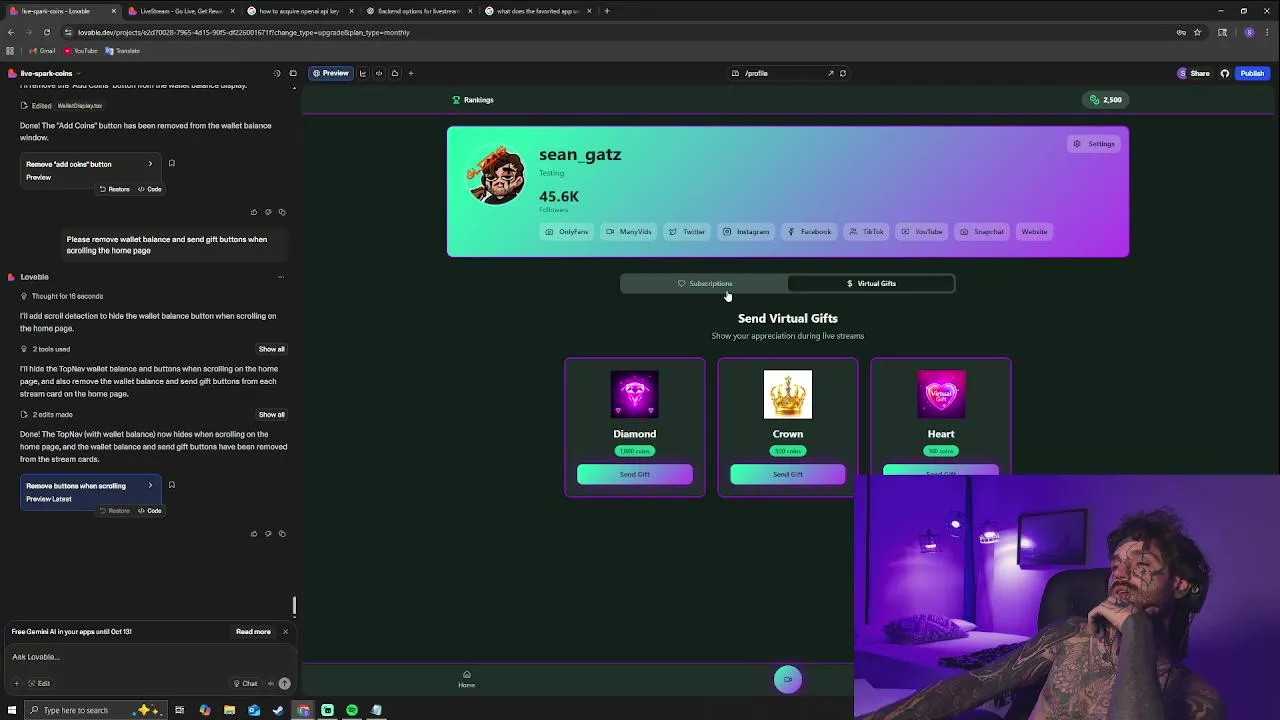Open the code view icon in Lovable toolbar
The height and width of the screenshot is (720, 1280).
pyautogui.click(x=379, y=73)
